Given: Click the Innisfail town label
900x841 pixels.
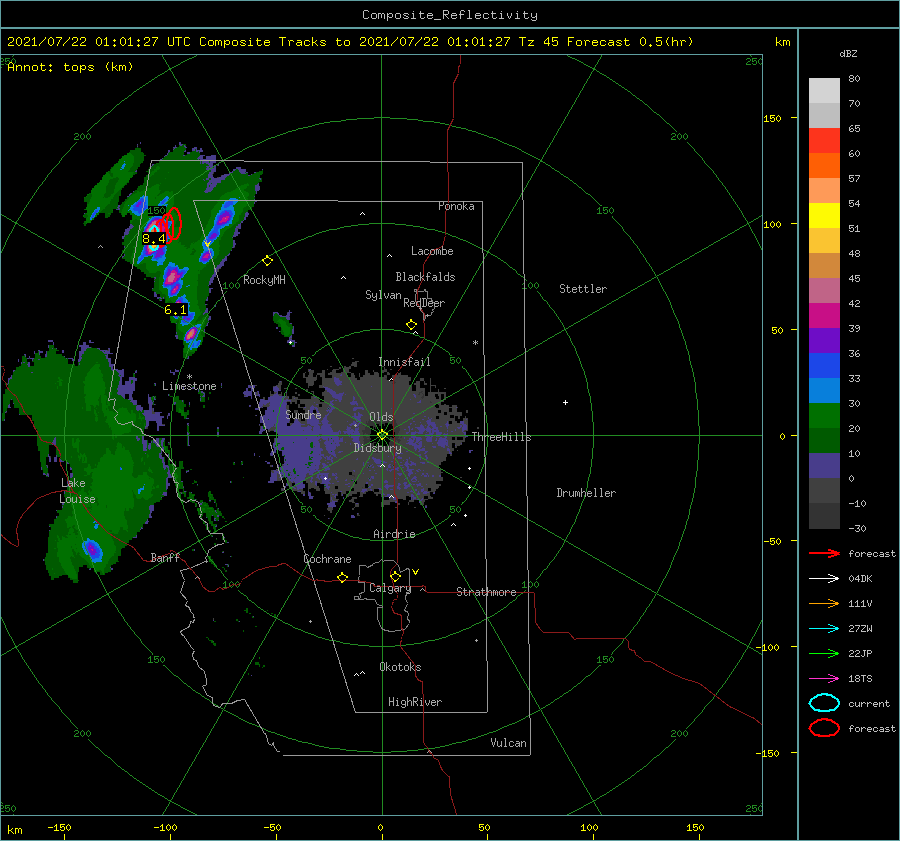Looking at the screenshot, I should click(404, 362).
